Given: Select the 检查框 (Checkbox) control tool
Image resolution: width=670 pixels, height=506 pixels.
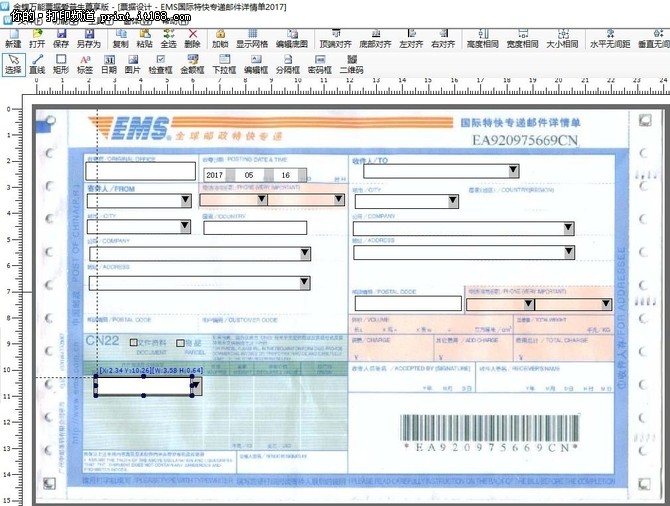Looking at the screenshot, I should click(160, 64).
